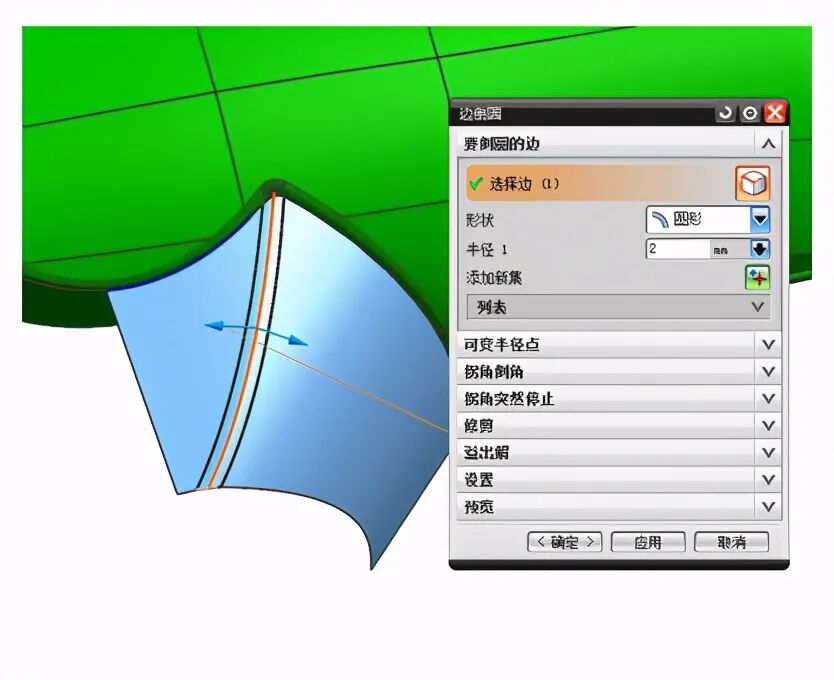Expand the 设置 section
Screen dimensions: 834x680
tap(766, 480)
